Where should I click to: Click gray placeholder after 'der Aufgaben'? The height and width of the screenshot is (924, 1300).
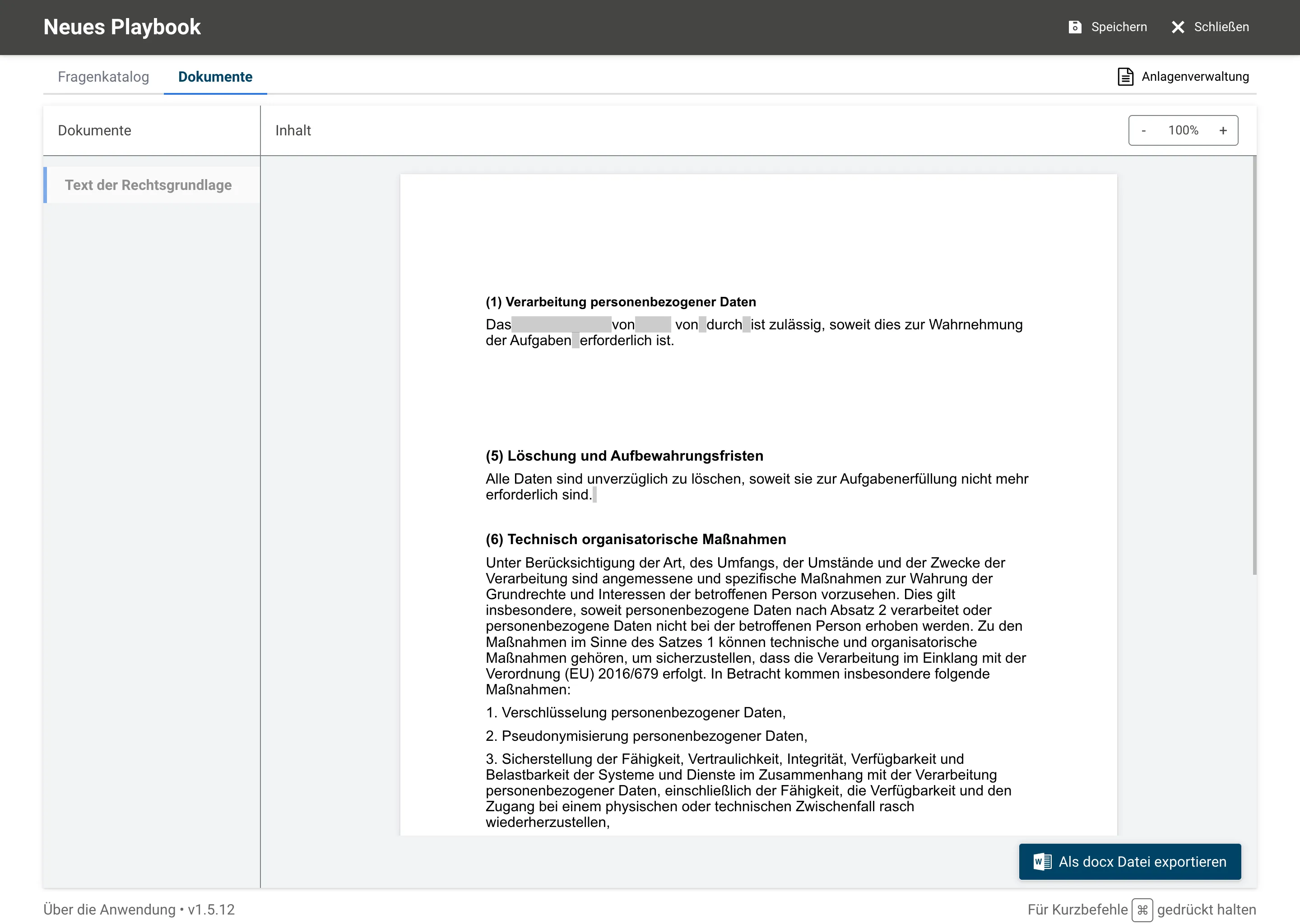pyautogui.click(x=576, y=340)
